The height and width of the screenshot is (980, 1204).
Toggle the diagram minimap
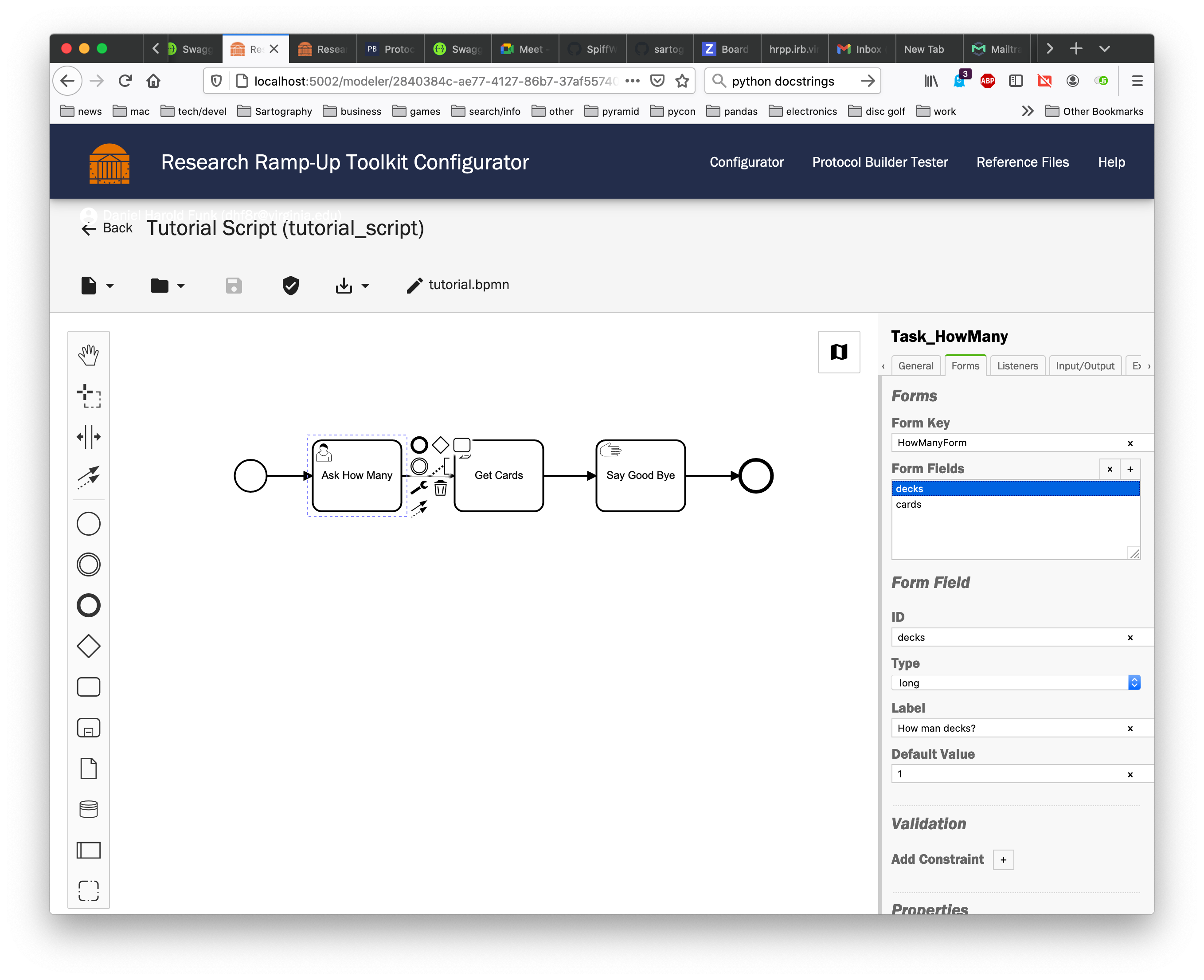(x=839, y=352)
